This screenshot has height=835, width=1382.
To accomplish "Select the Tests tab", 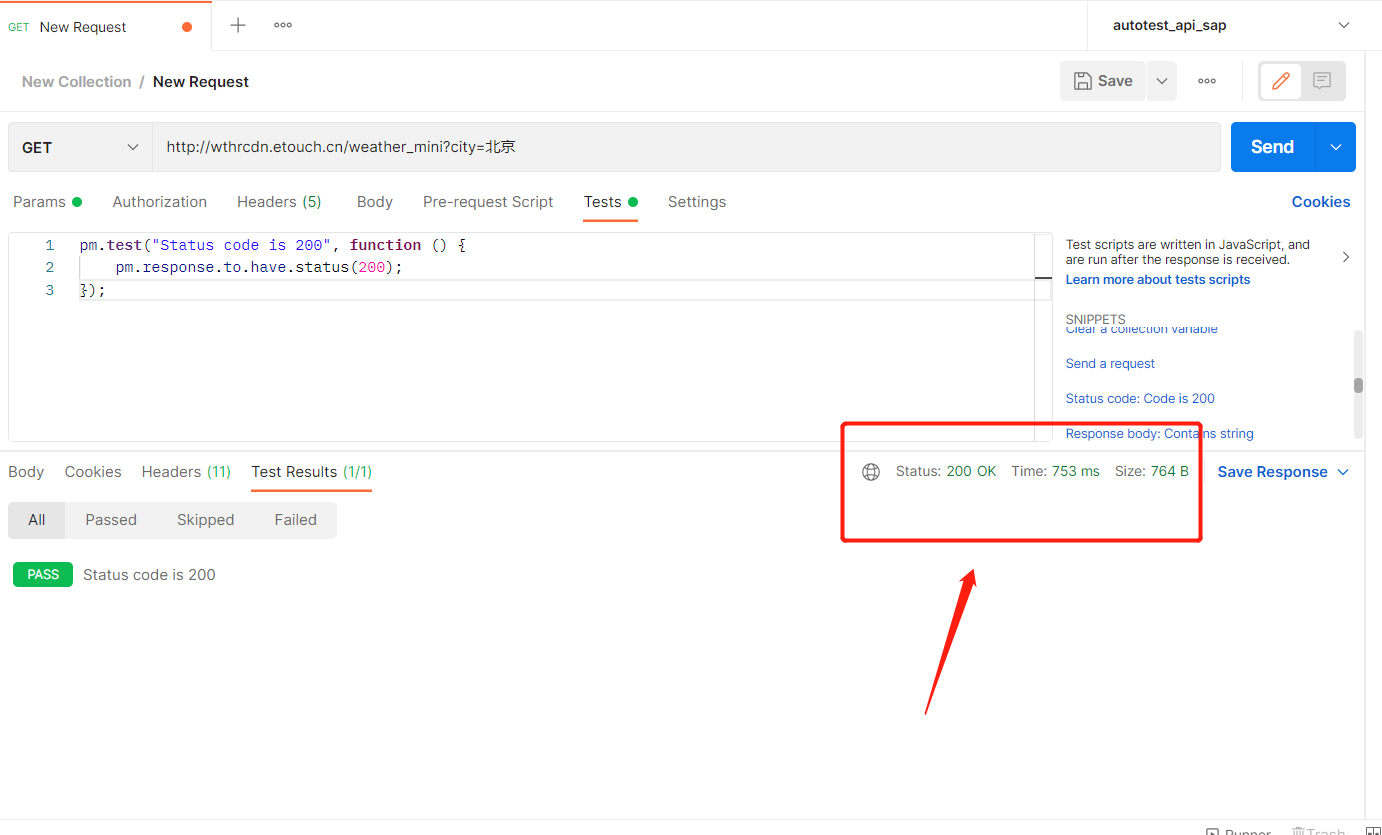I will point(610,202).
